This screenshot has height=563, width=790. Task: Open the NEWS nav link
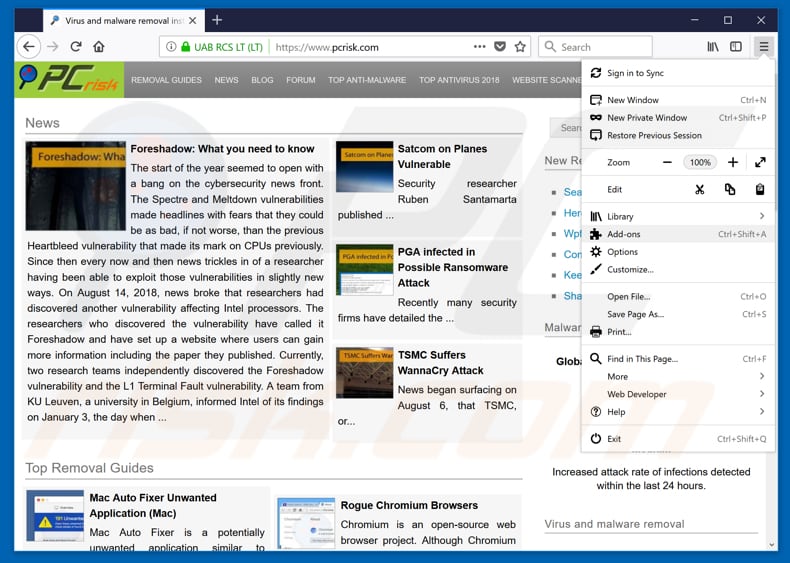pyautogui.click(x=226, y=80)
